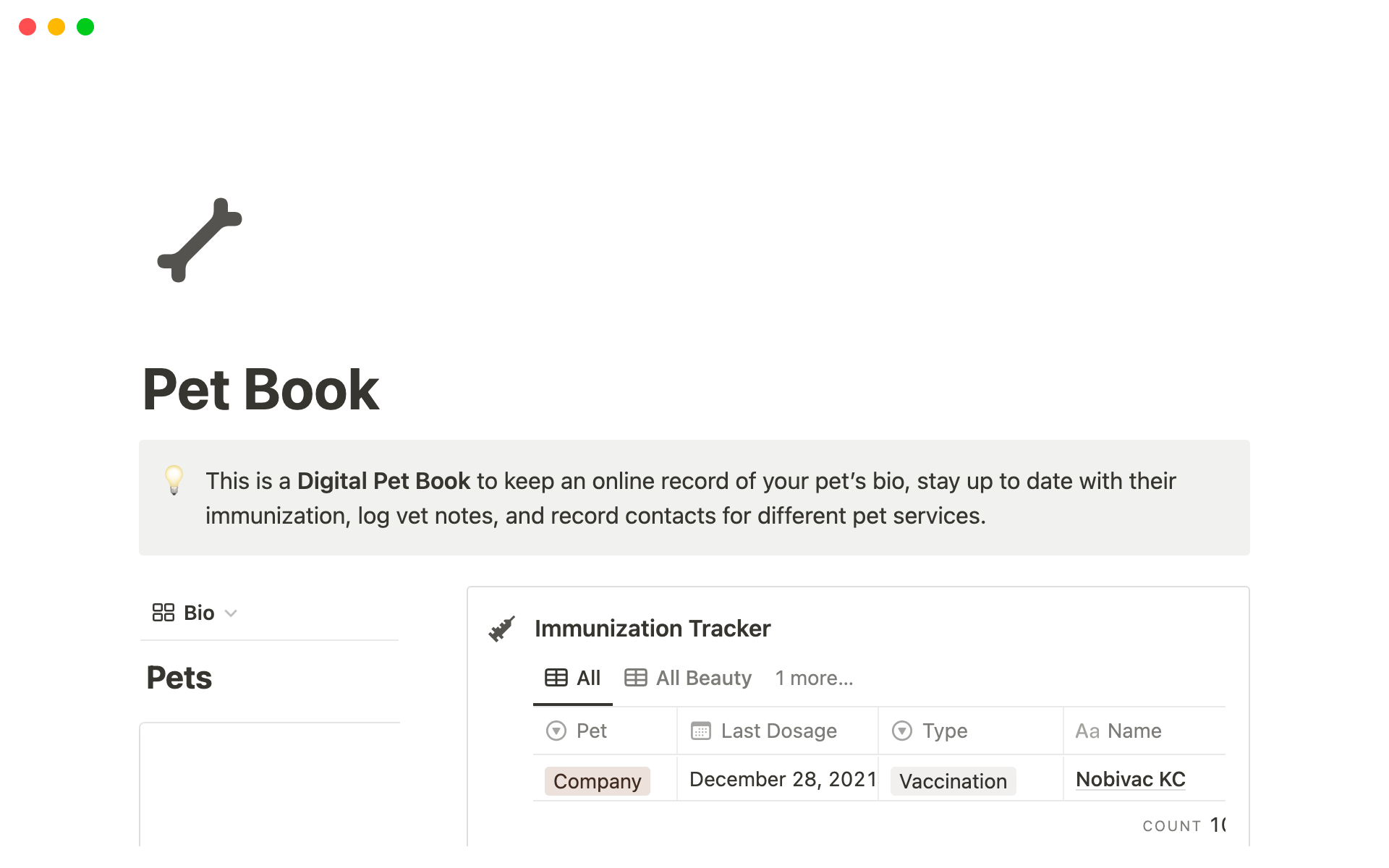1389x868 pixels.
Task: Click the Last Dosage calendar icon
Action: click(700, 731)
